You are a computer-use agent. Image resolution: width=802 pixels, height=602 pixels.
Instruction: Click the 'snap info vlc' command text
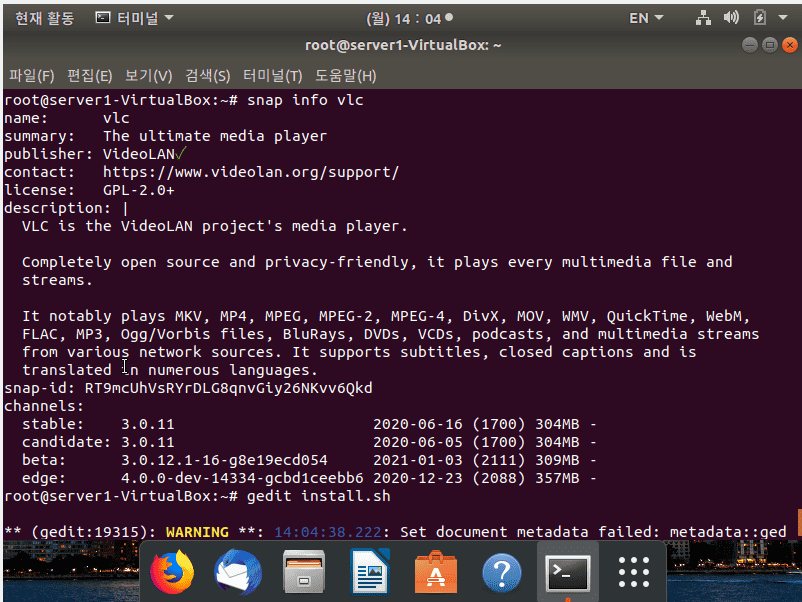click(305, 100)
